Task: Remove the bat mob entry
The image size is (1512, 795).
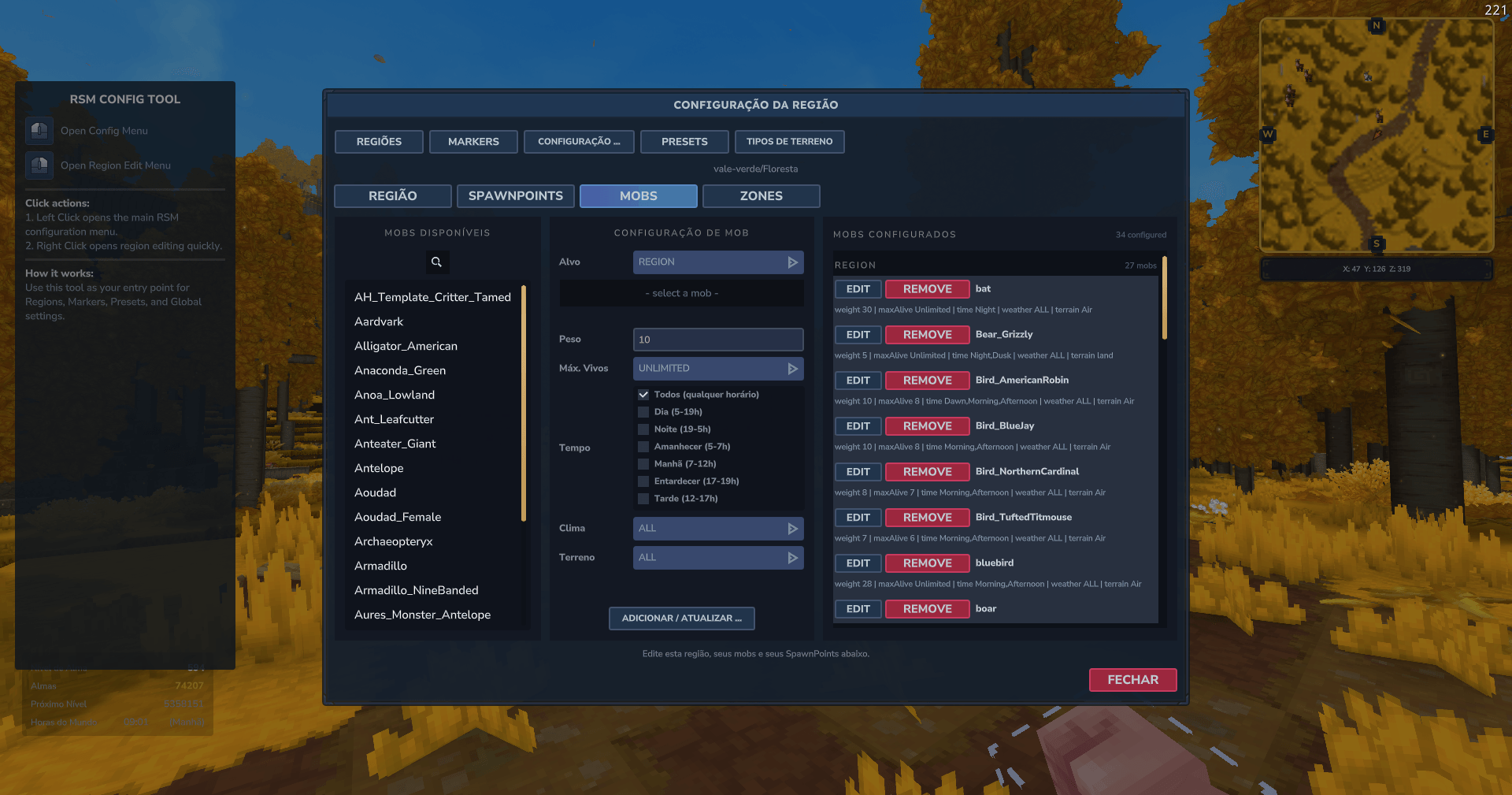Action: click(927, 289)
